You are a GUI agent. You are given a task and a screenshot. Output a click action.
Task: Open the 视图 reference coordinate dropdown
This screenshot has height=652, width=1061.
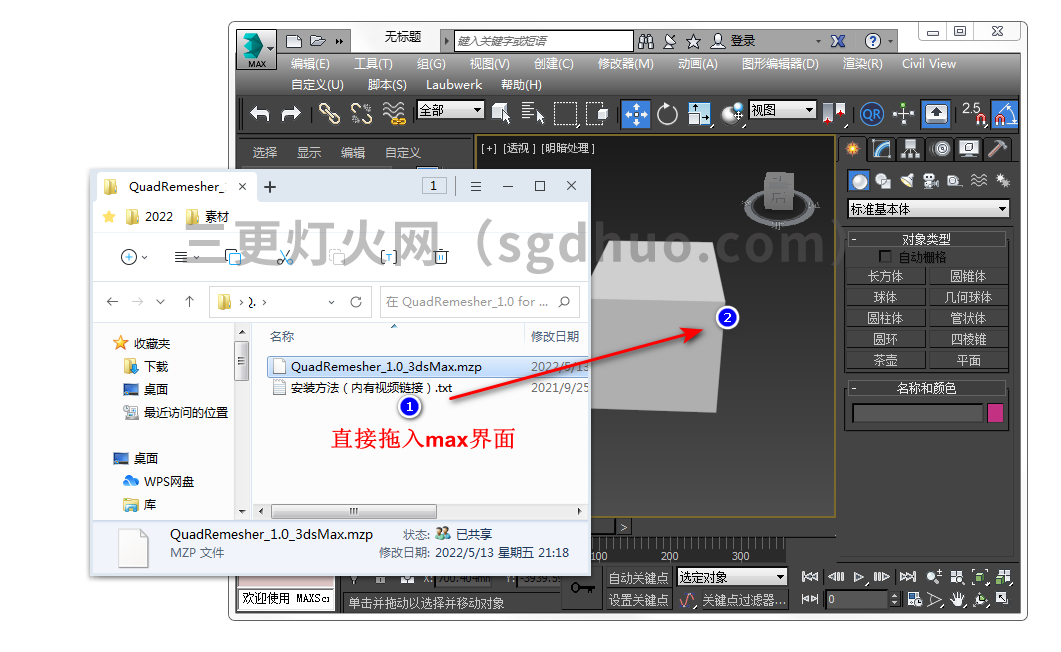coord(783,110)
